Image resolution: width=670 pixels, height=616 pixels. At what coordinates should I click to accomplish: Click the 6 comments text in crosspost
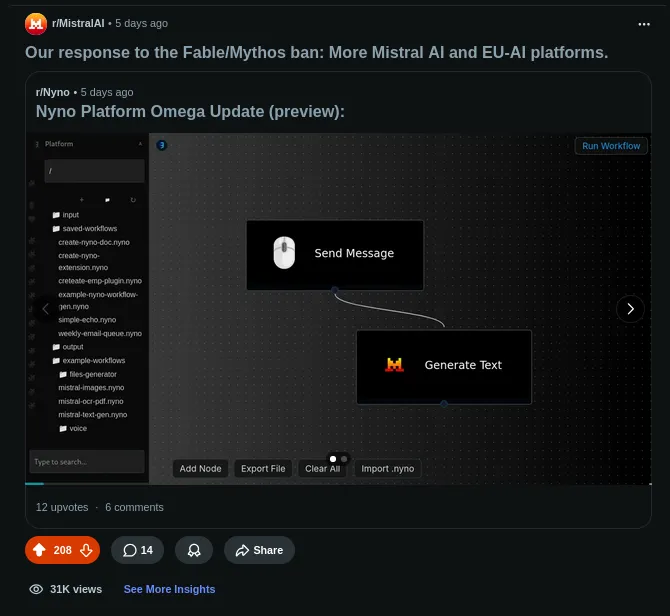click(134, 507)
